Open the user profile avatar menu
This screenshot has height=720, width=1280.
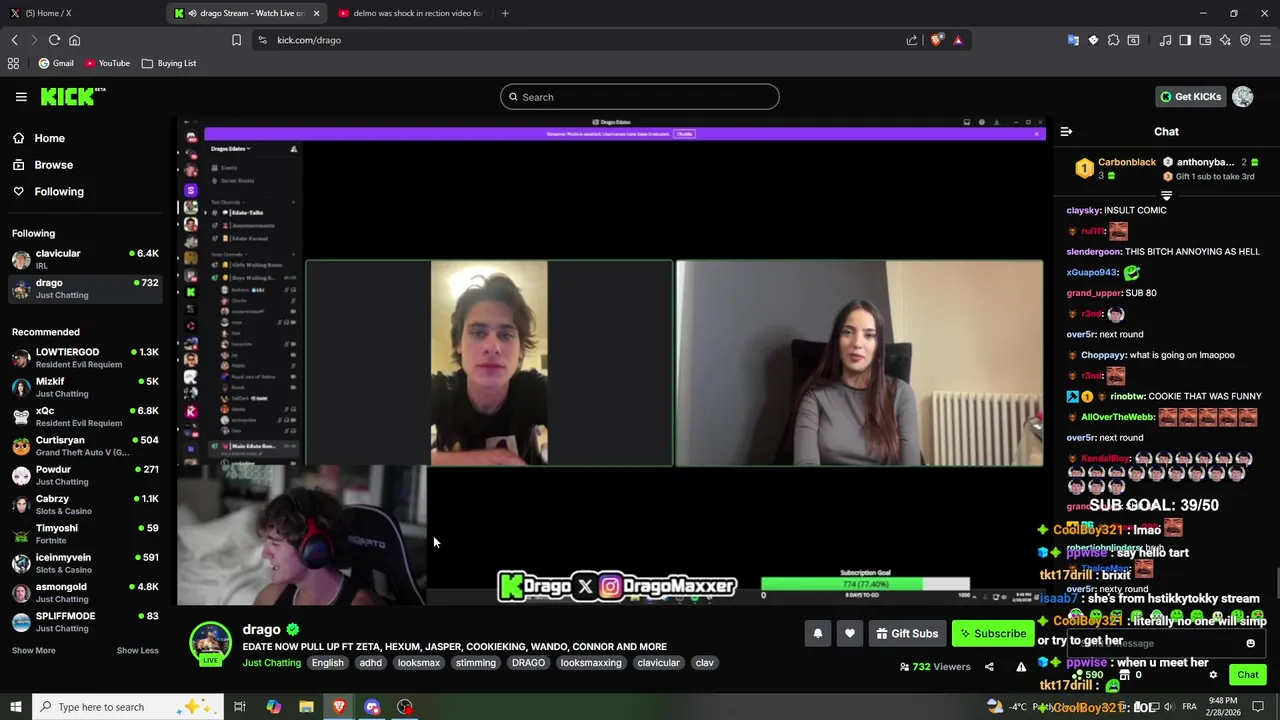1243,97
